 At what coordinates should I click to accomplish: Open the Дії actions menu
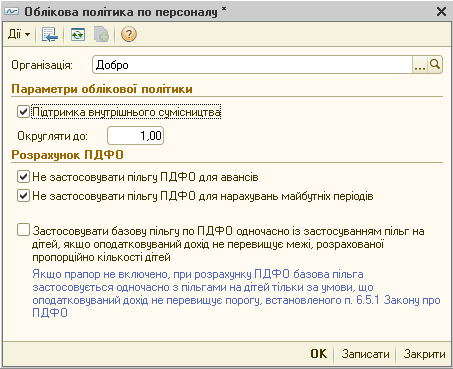tap(19, 34)
